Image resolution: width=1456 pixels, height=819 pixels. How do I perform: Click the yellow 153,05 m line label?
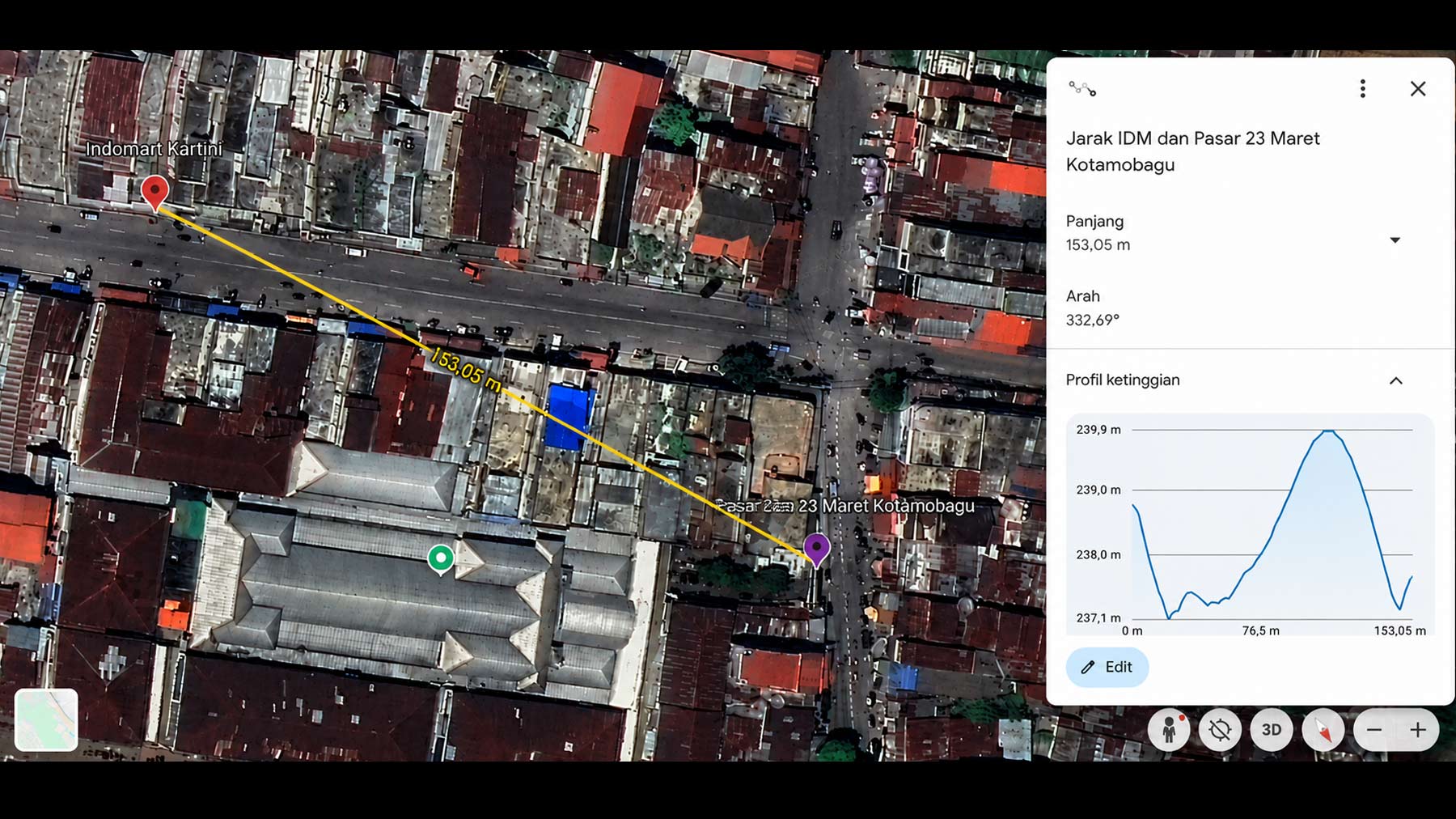(465, 369)
